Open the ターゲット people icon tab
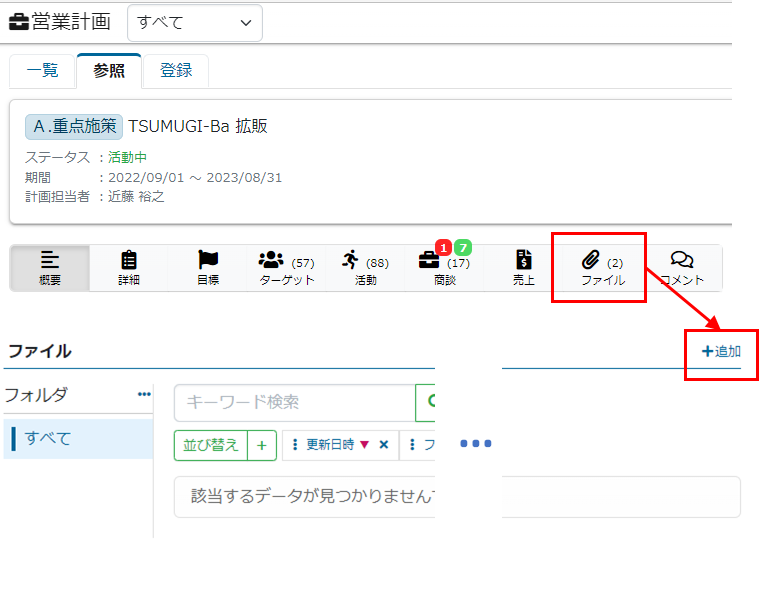Screen dimensions: 759x606 287,268
